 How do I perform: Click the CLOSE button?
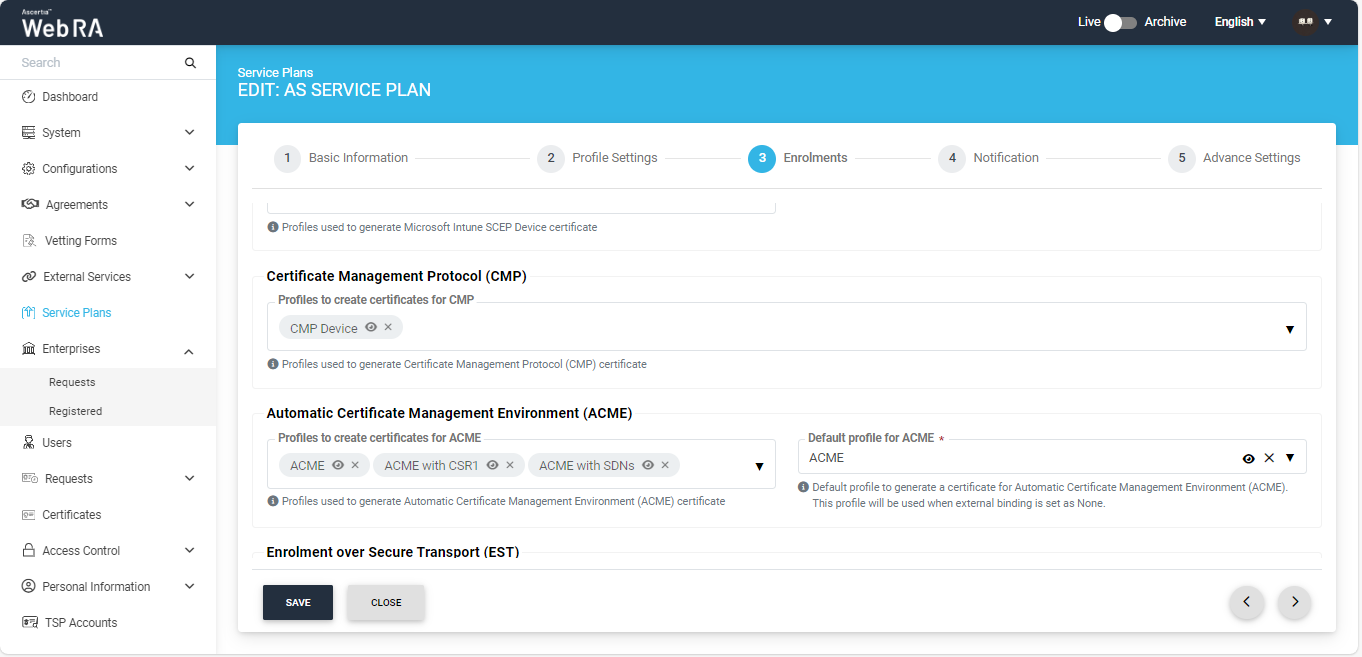click(x=386, y=603)
